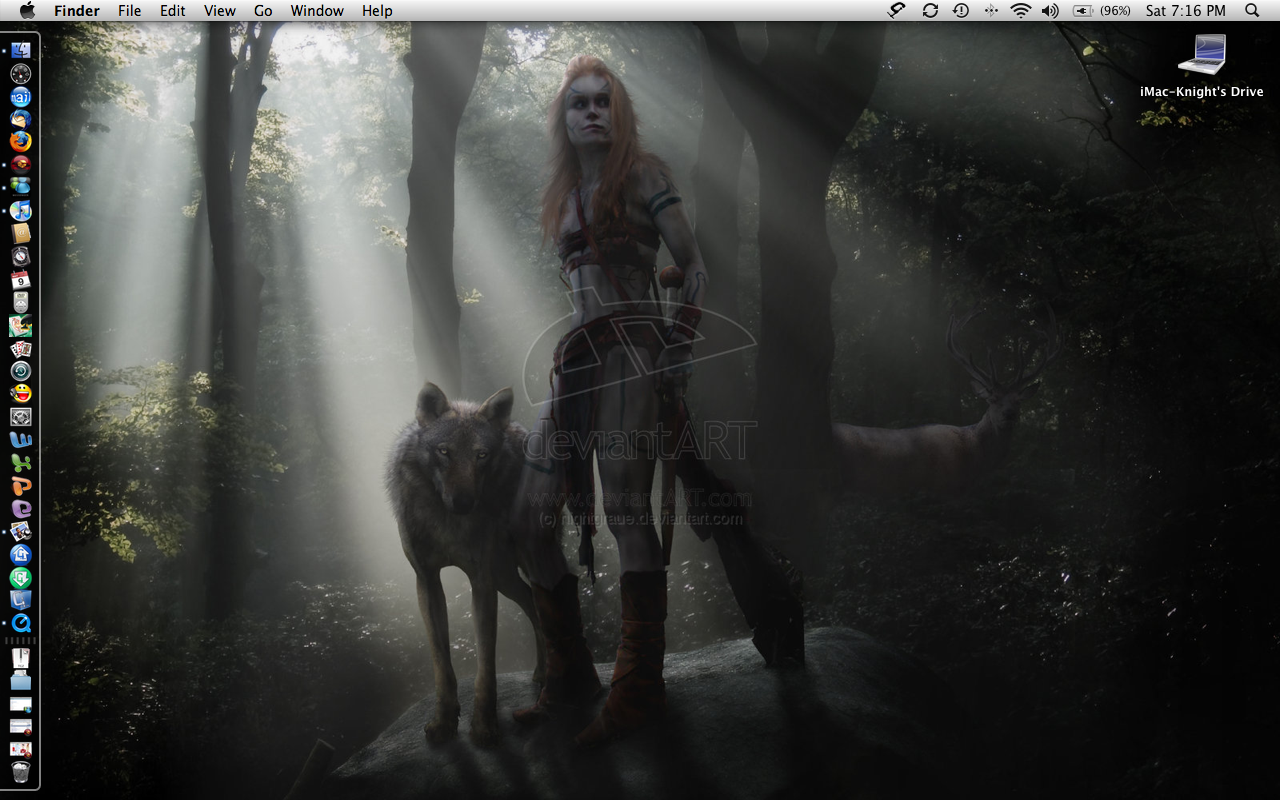Launch the solitaire card game in dock
The width and height of the screenshot is (1280, 800).
[21, 326]
